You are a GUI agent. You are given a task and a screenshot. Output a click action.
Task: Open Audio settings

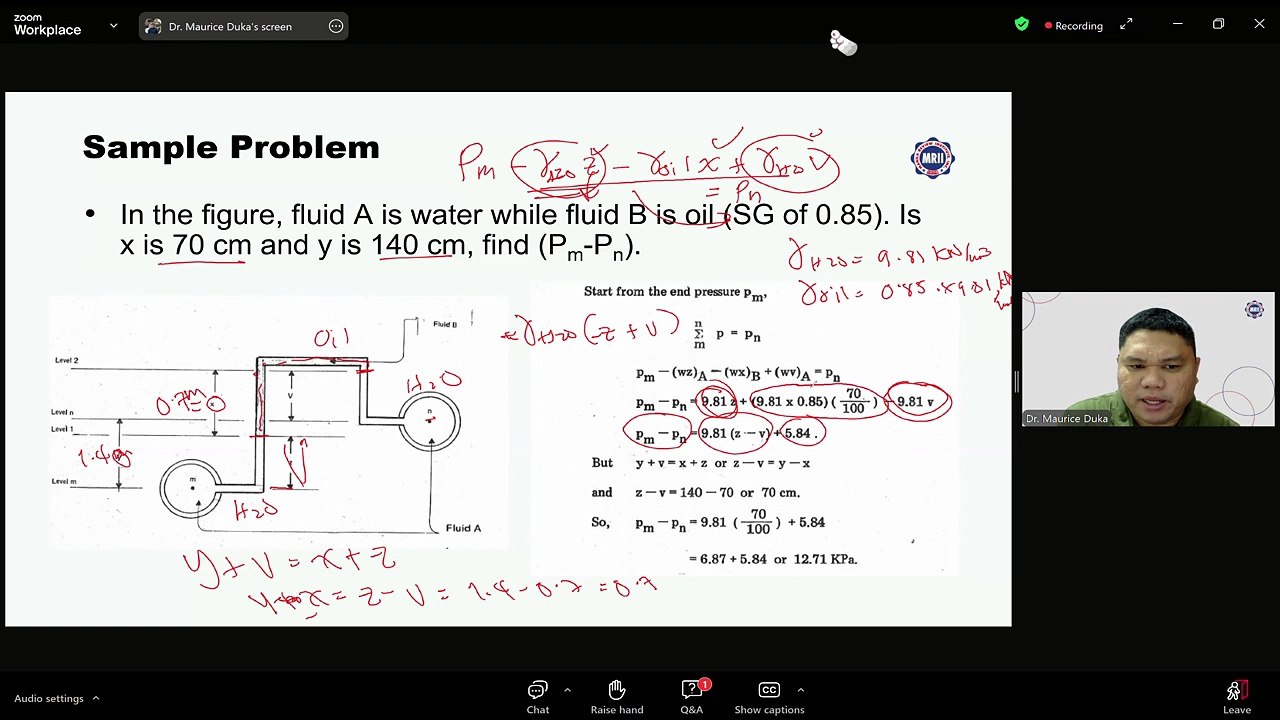pos(49,698)
